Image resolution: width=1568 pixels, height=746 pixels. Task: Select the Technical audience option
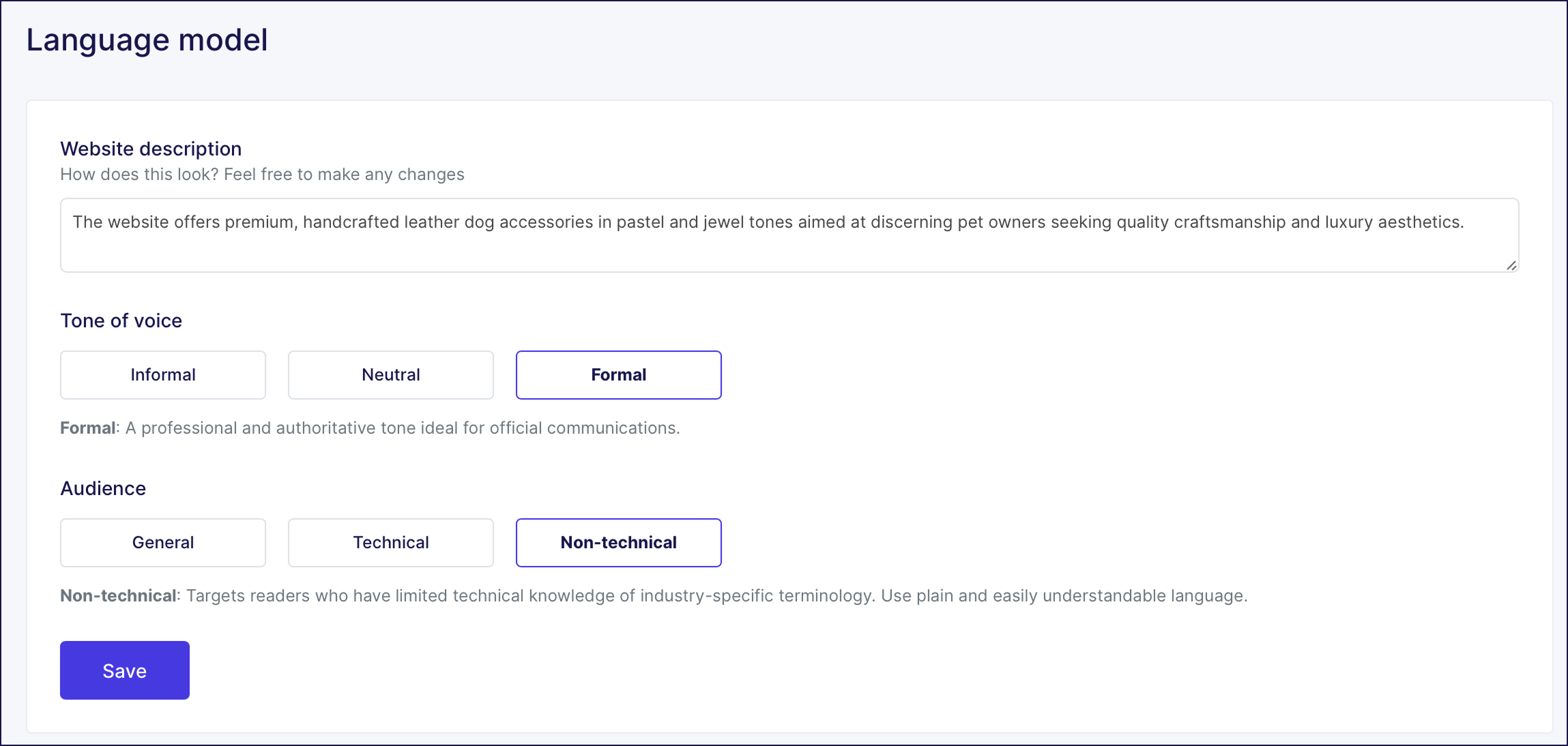point(390,542)
